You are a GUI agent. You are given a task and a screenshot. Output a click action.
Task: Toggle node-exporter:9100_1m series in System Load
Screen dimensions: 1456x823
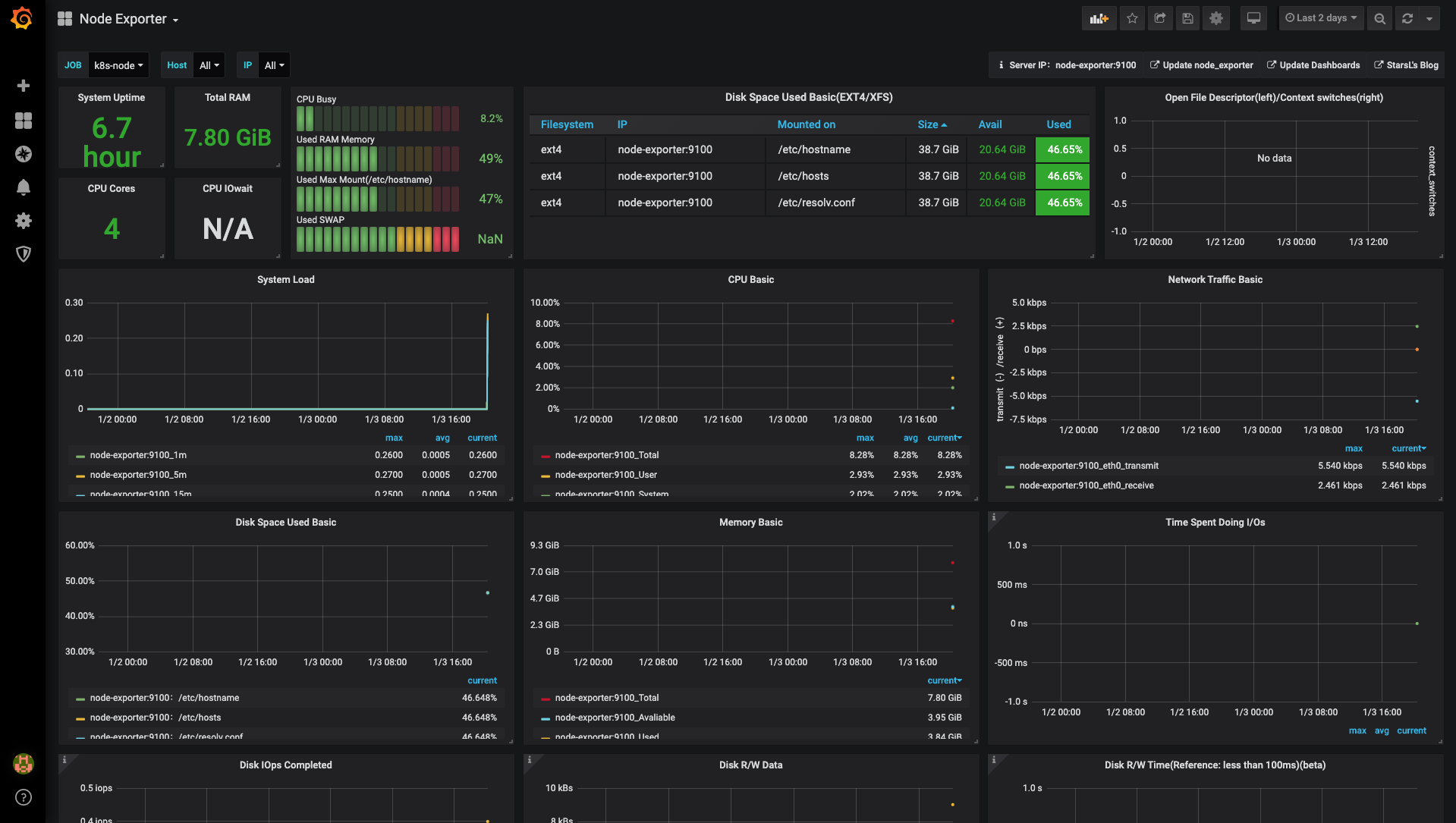[138, 455]
